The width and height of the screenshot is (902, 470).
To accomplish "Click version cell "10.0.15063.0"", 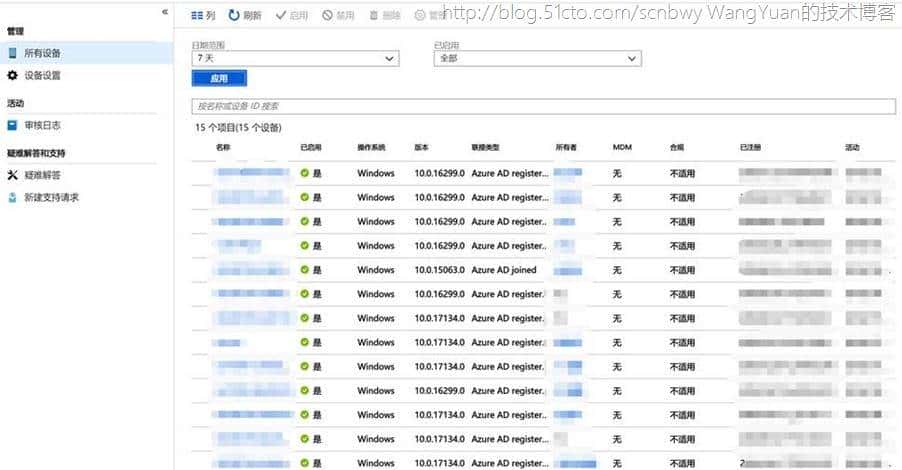I will point(439,270).
